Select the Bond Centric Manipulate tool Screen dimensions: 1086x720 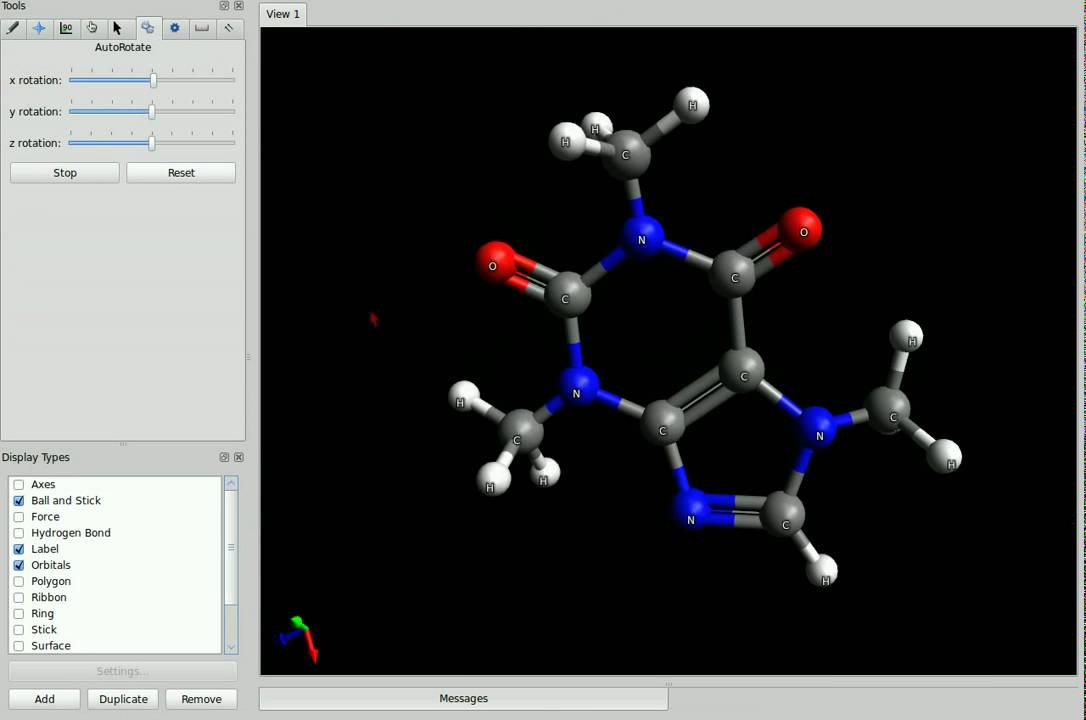coord(66,28)
